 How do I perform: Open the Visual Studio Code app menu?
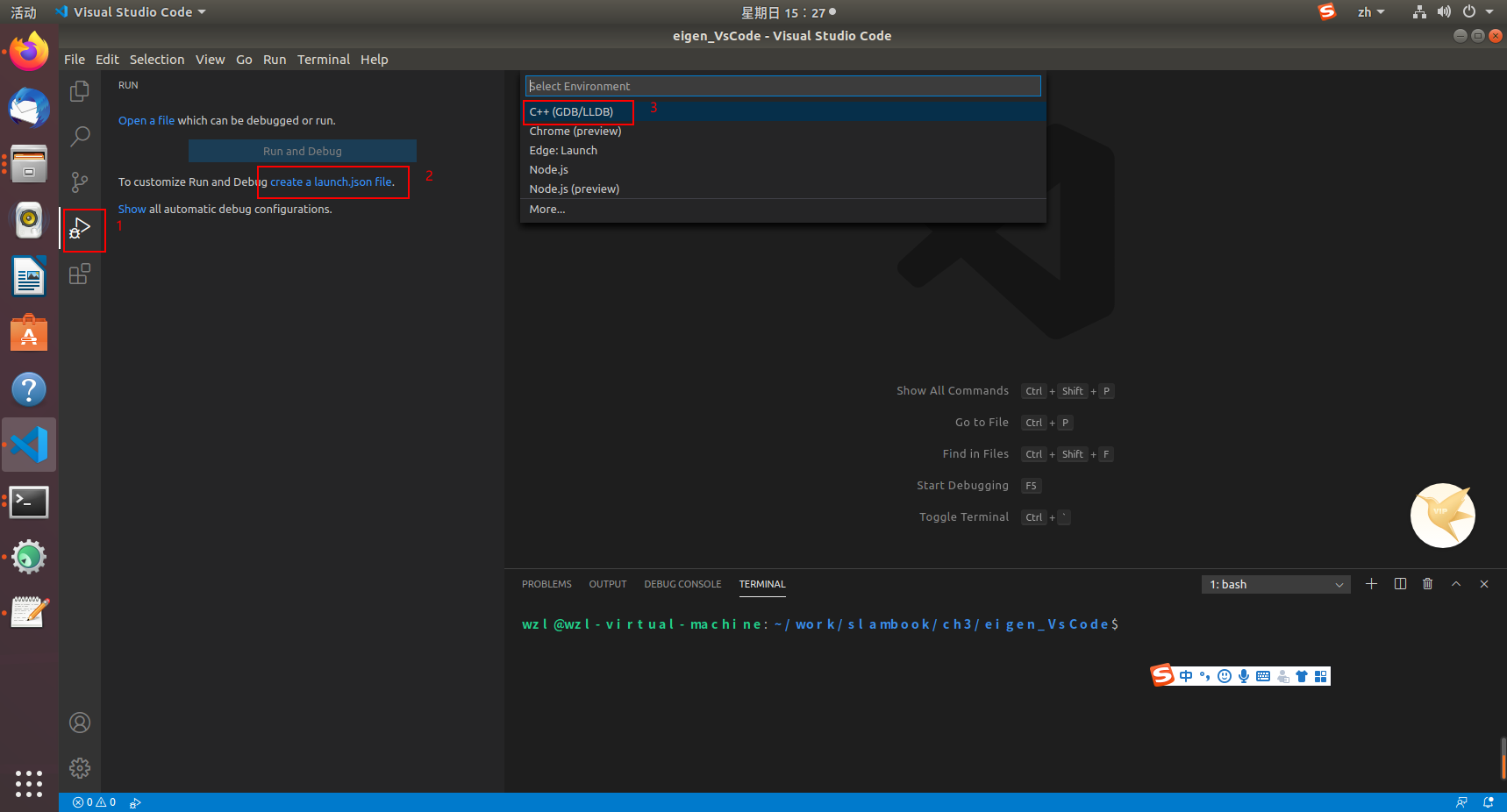(130, 12)
